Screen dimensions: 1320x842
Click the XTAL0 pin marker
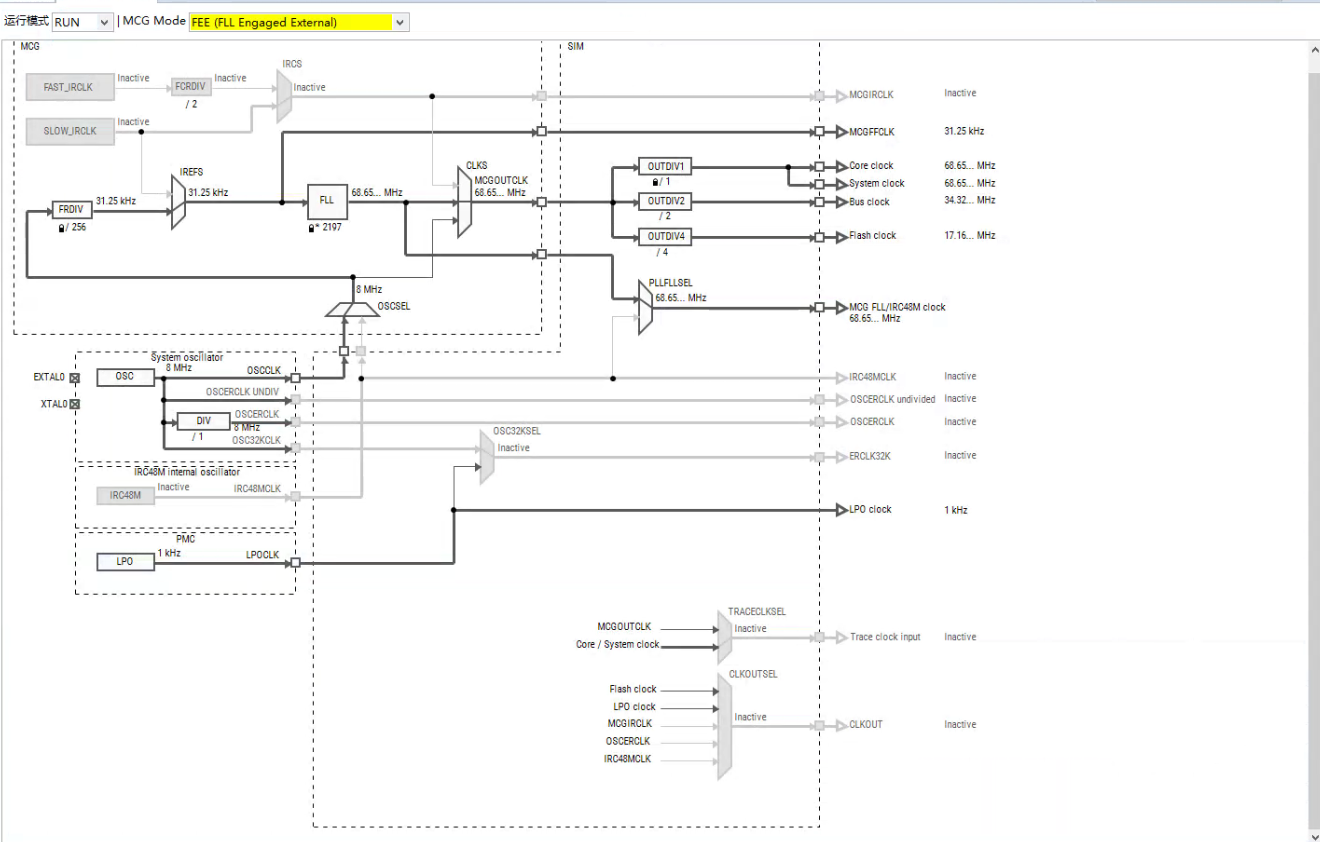(x=74, y=404)
